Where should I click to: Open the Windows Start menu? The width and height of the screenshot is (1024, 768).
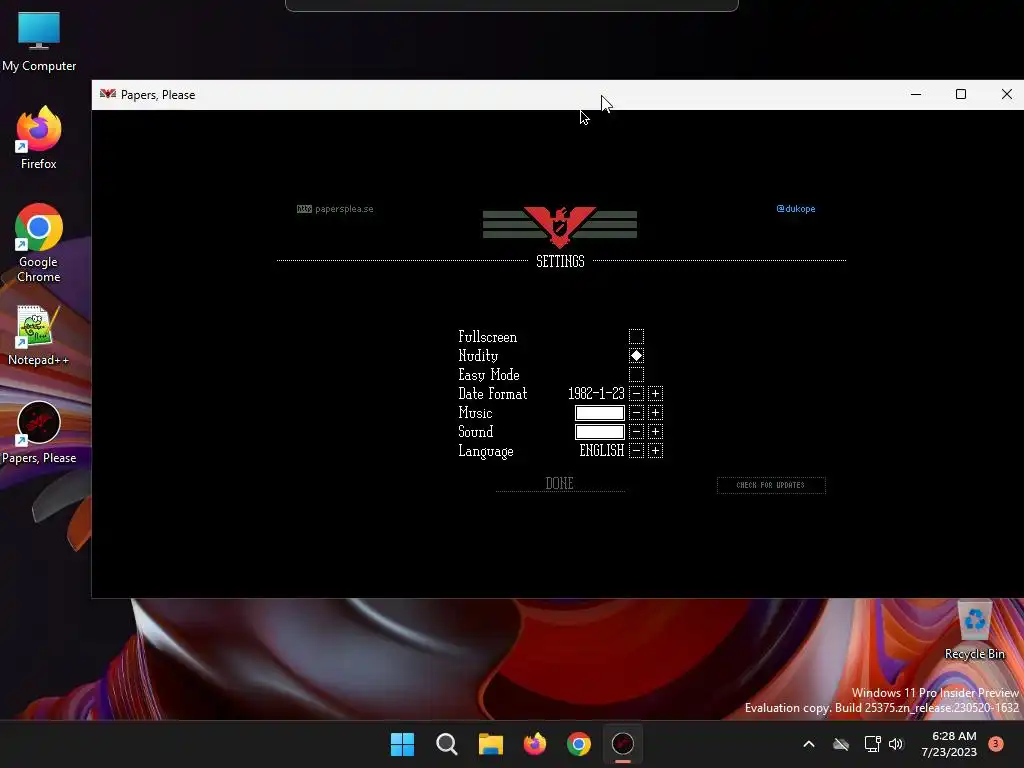[402, 744]
